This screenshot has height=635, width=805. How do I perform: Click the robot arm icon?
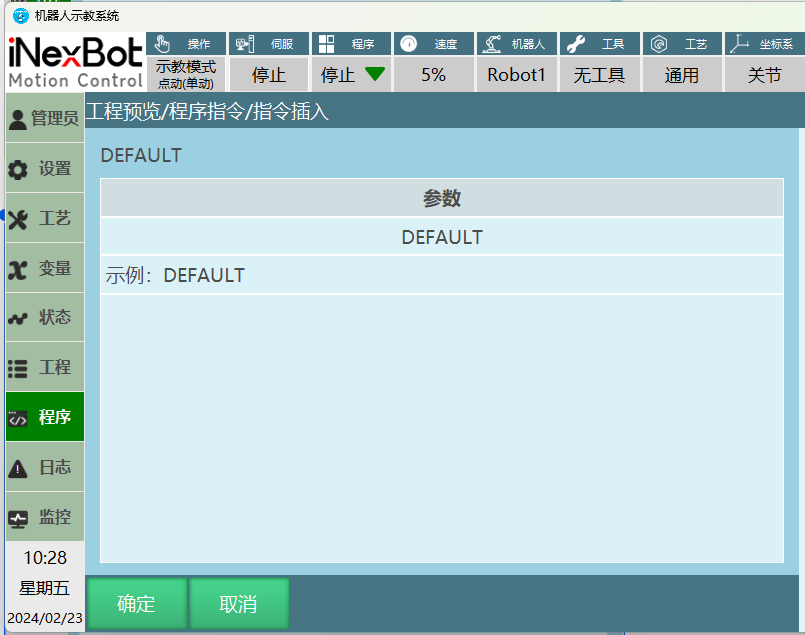click(x=491, y=44)
